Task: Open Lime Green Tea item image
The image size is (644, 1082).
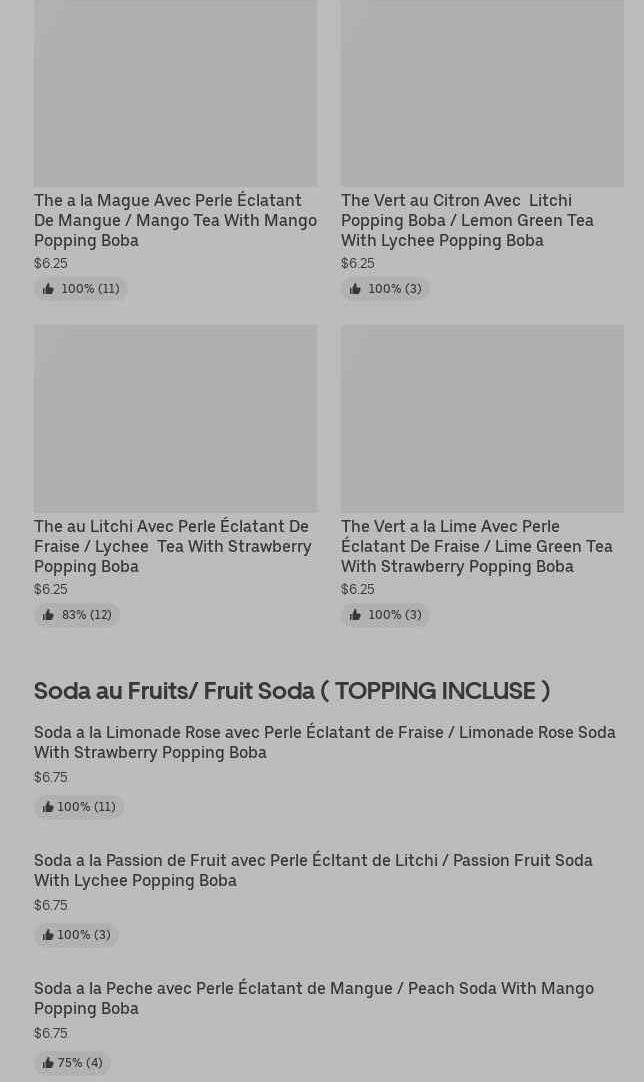Action: [x=482, y=418]
